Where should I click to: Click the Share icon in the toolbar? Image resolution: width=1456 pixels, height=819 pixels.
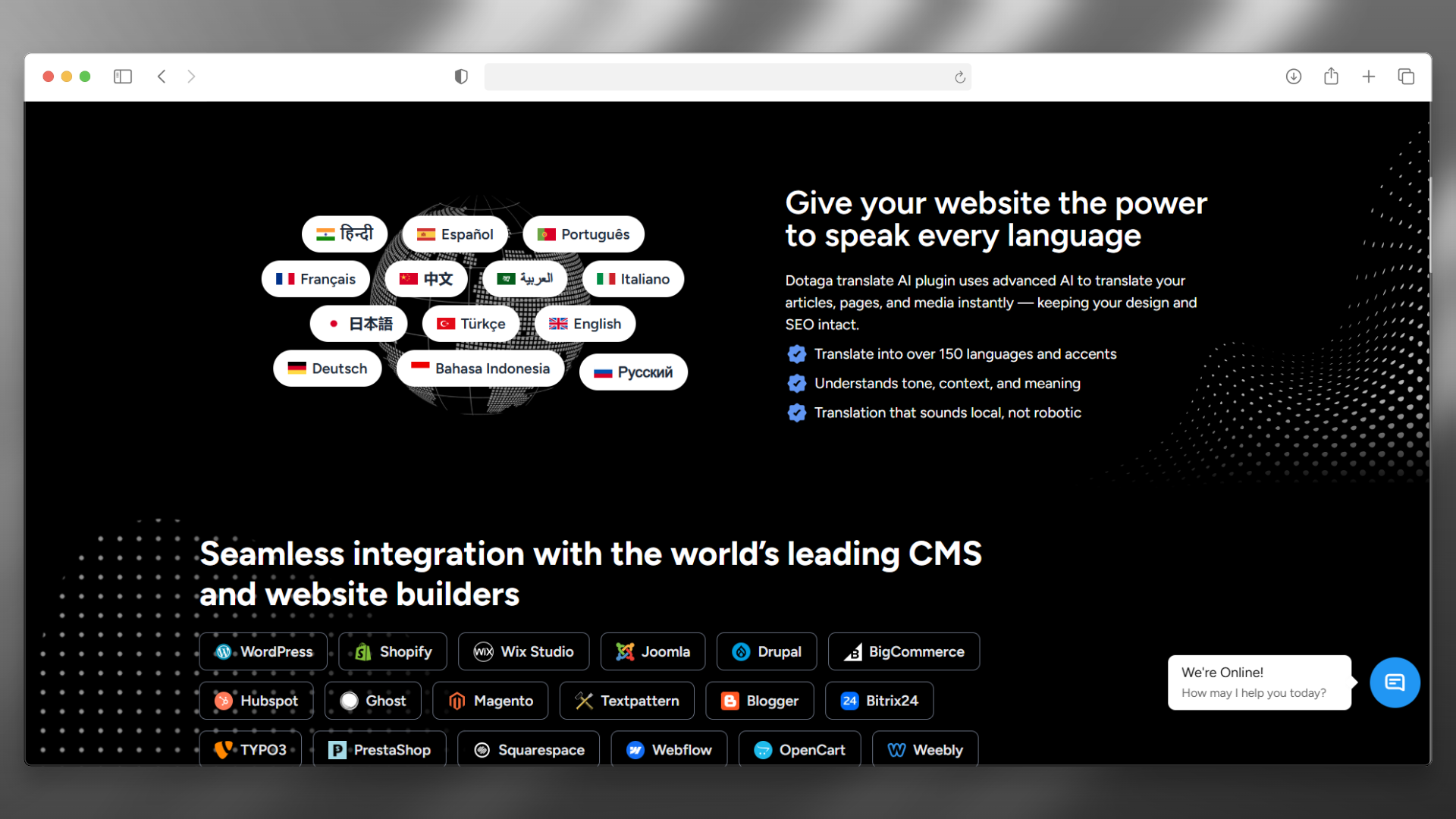pyautogui.click(x=1331, y=76)
